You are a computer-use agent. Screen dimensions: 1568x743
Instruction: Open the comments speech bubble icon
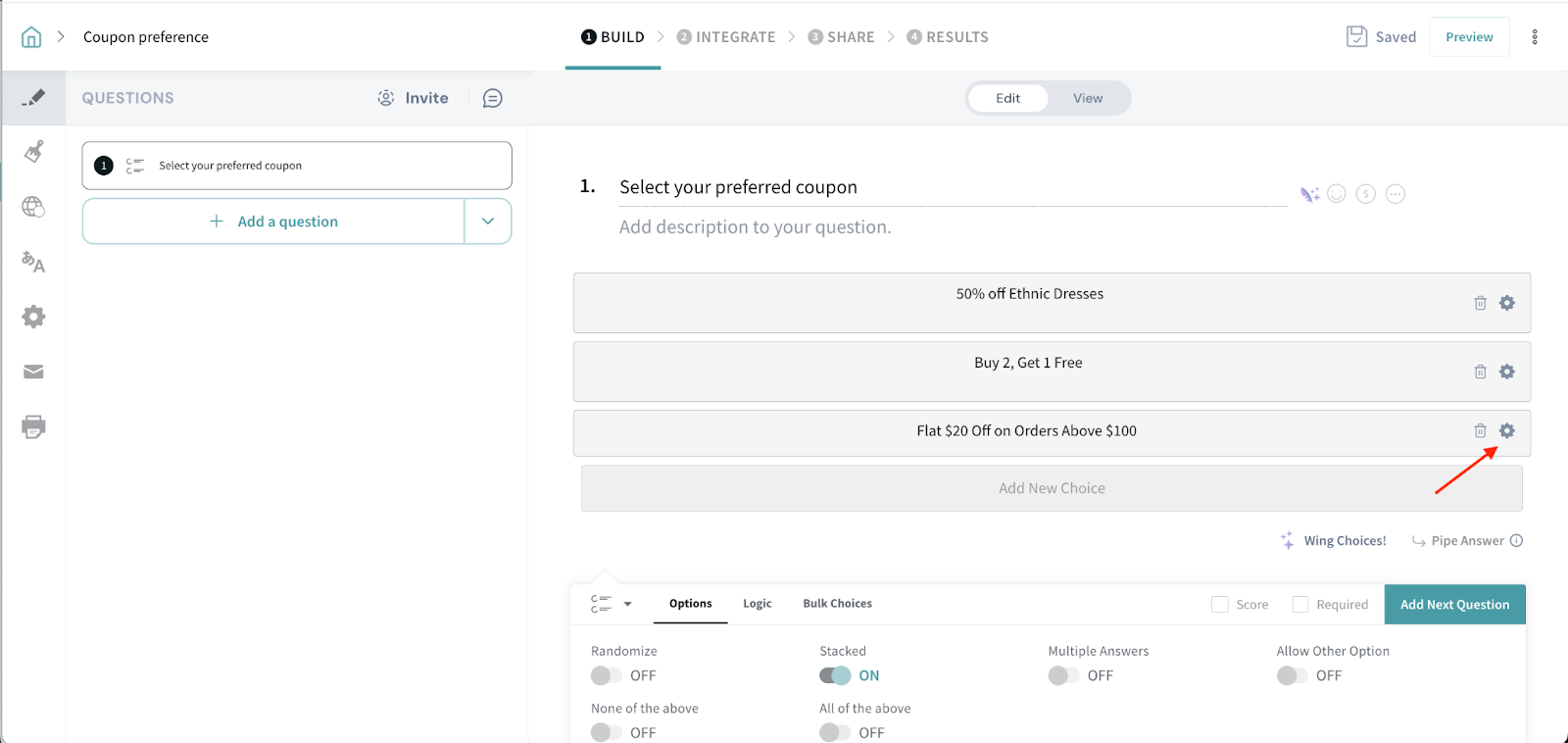pos(492,98)
